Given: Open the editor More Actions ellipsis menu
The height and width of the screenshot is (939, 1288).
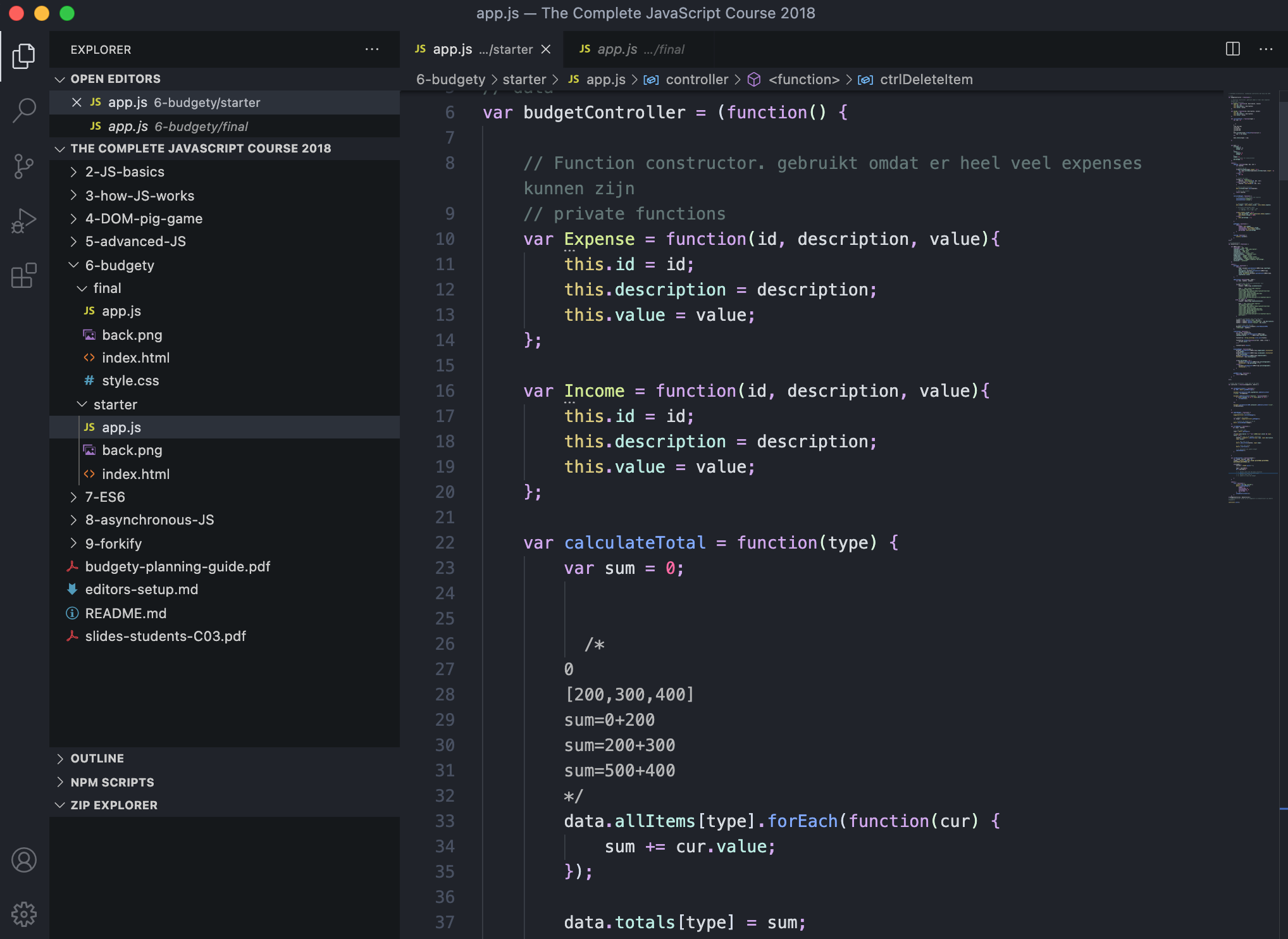Looking at the screenshot, I should [x=1265, y=49].
